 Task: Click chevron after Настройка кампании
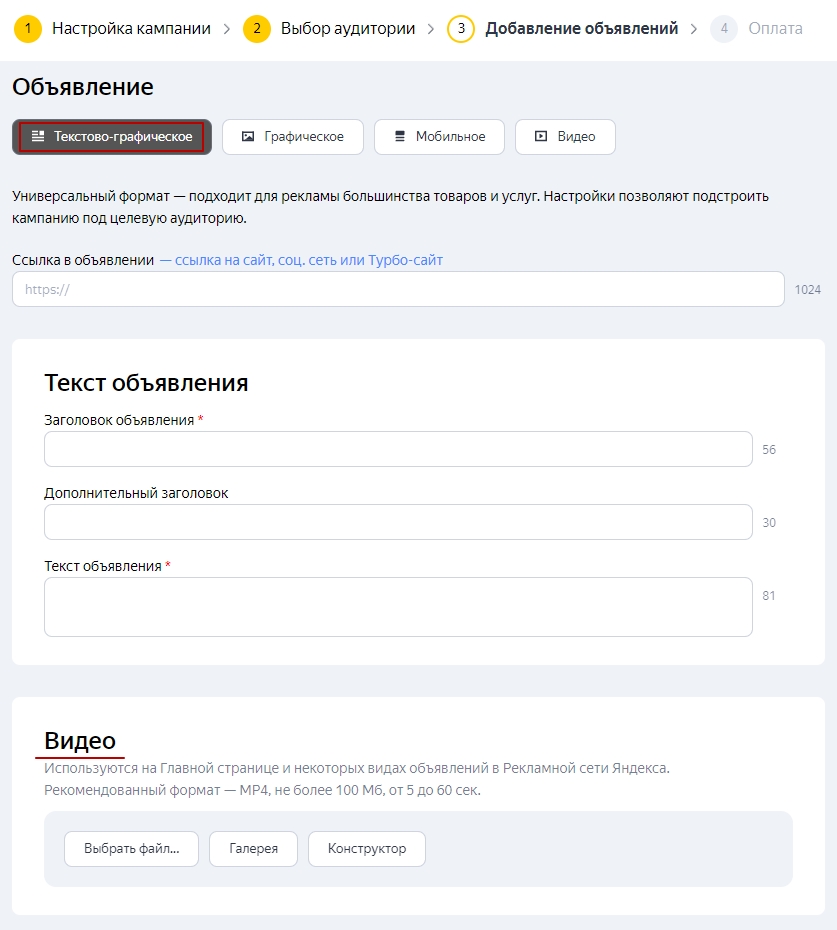tap(227, 29)
